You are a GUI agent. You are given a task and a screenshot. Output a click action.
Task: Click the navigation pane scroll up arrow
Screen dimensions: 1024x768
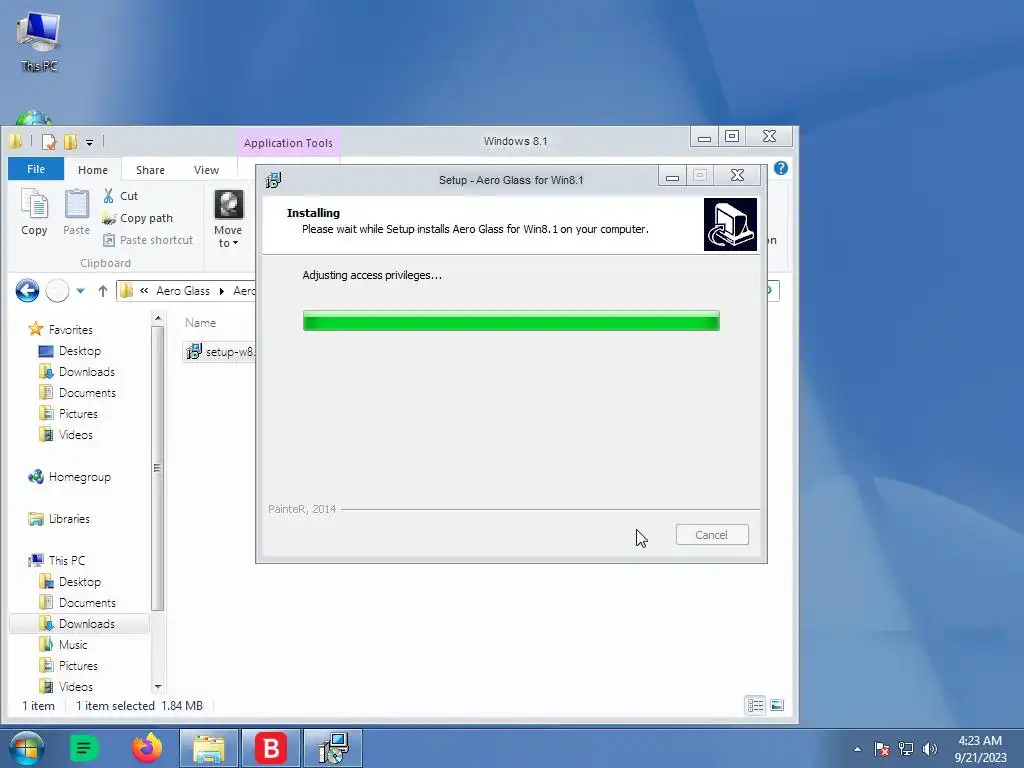tap(157, 318)
